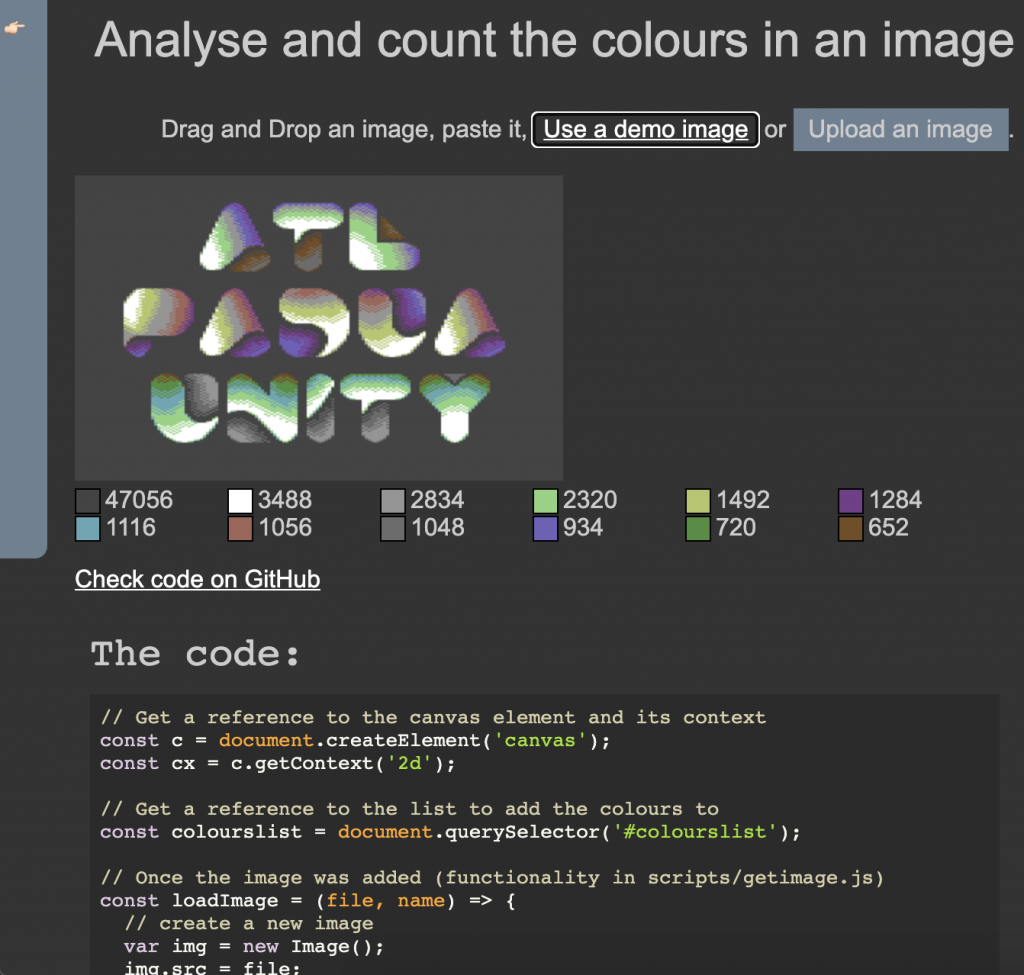
Task: Click the colour count '652'
Action: tap(888, 528)
